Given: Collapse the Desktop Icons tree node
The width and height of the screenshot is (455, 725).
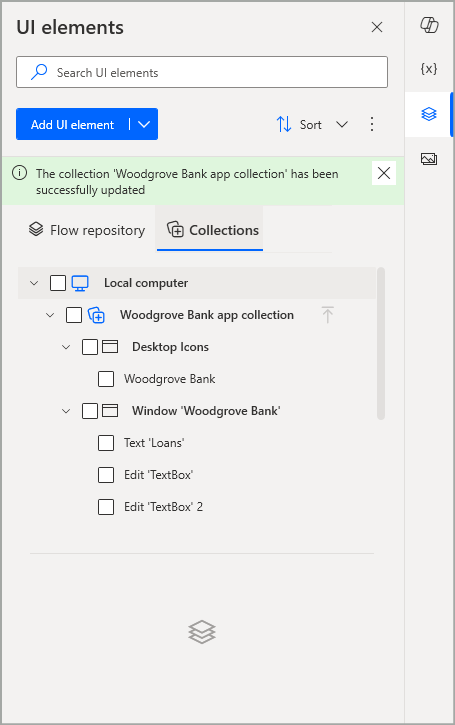Looking at the screenshot, I should [66, 347].
